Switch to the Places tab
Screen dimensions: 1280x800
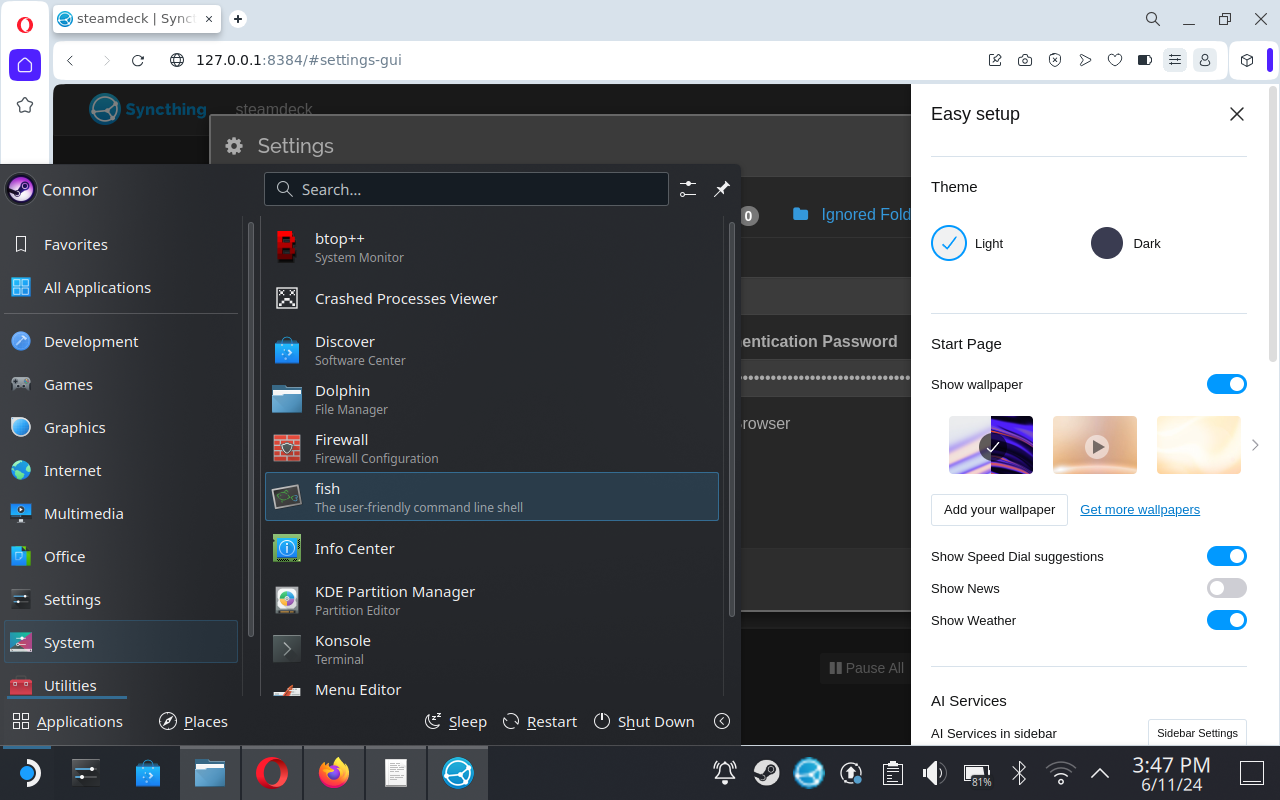[194, 721]
